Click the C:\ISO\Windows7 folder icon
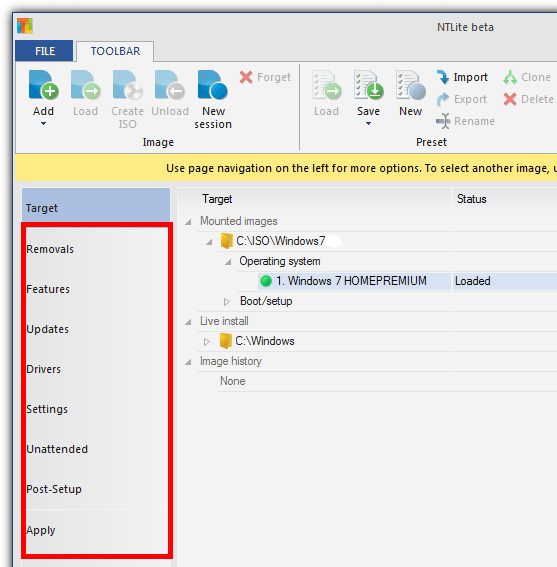Screen dimensions: 557x567 pyautogui.click(x=227, y=241)
